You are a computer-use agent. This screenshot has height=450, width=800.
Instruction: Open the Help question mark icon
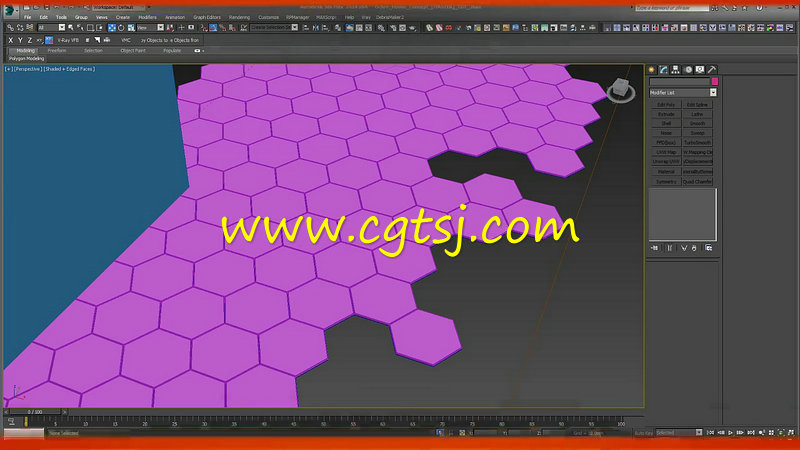coord(759,8)
